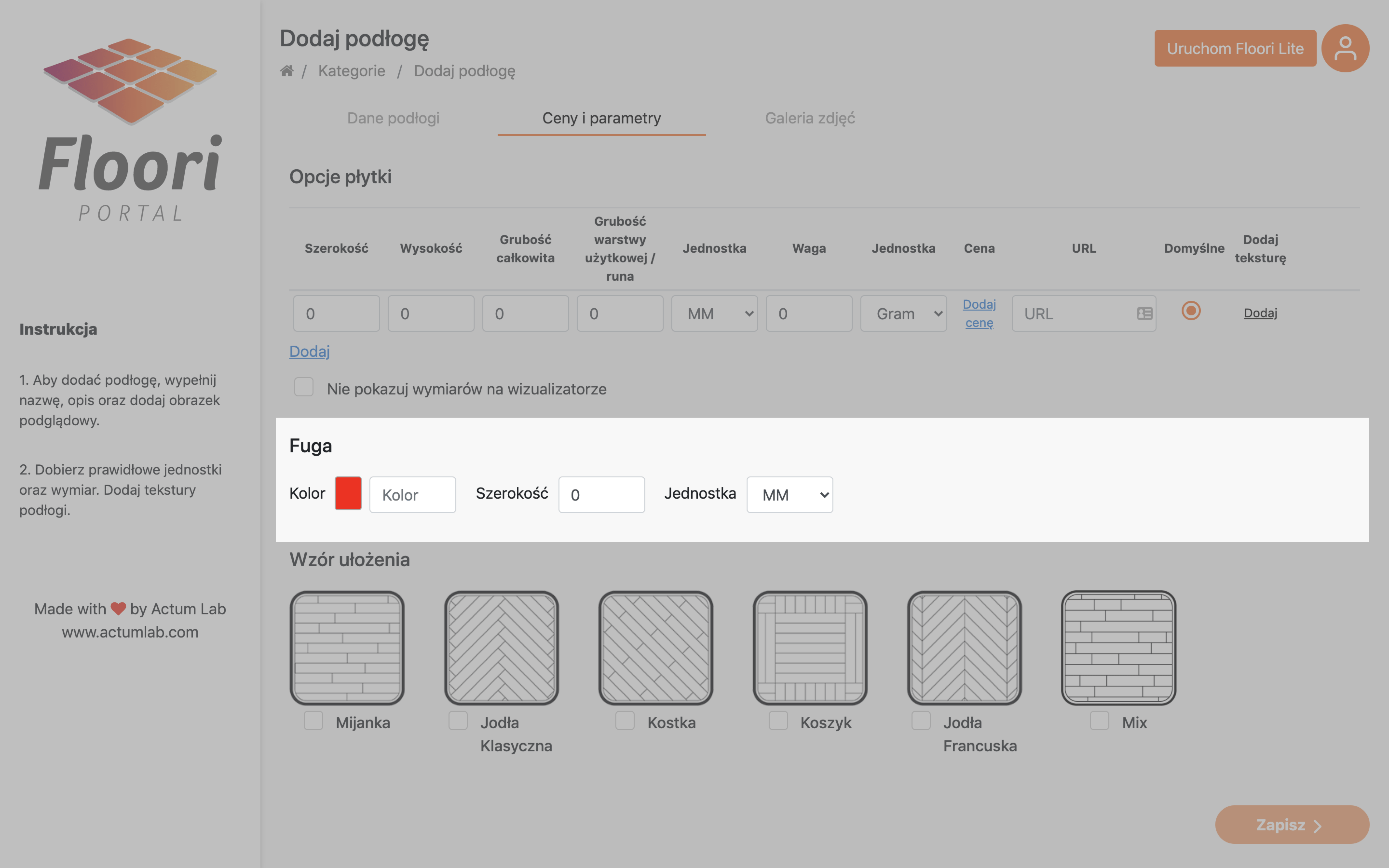The height and width of the screenshot is (868, 1389).
Task: Focus the URL input field
Action: [1084, 313]
